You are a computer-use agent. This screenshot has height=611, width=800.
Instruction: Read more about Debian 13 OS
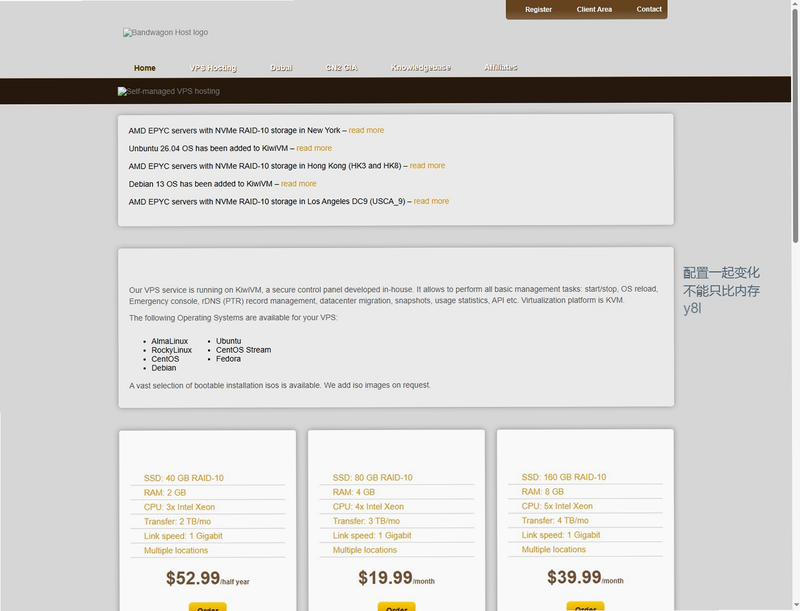pos(298,184)
